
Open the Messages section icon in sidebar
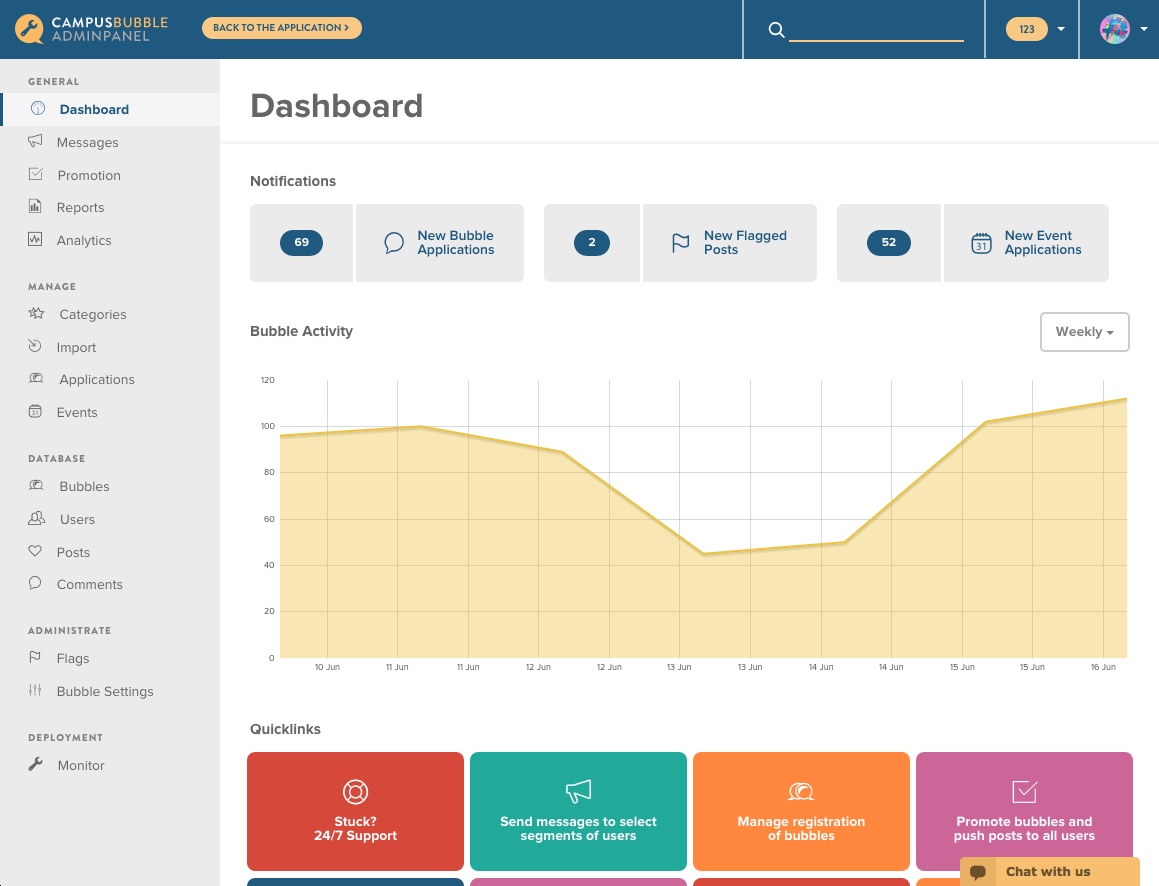tap(35, 141)
